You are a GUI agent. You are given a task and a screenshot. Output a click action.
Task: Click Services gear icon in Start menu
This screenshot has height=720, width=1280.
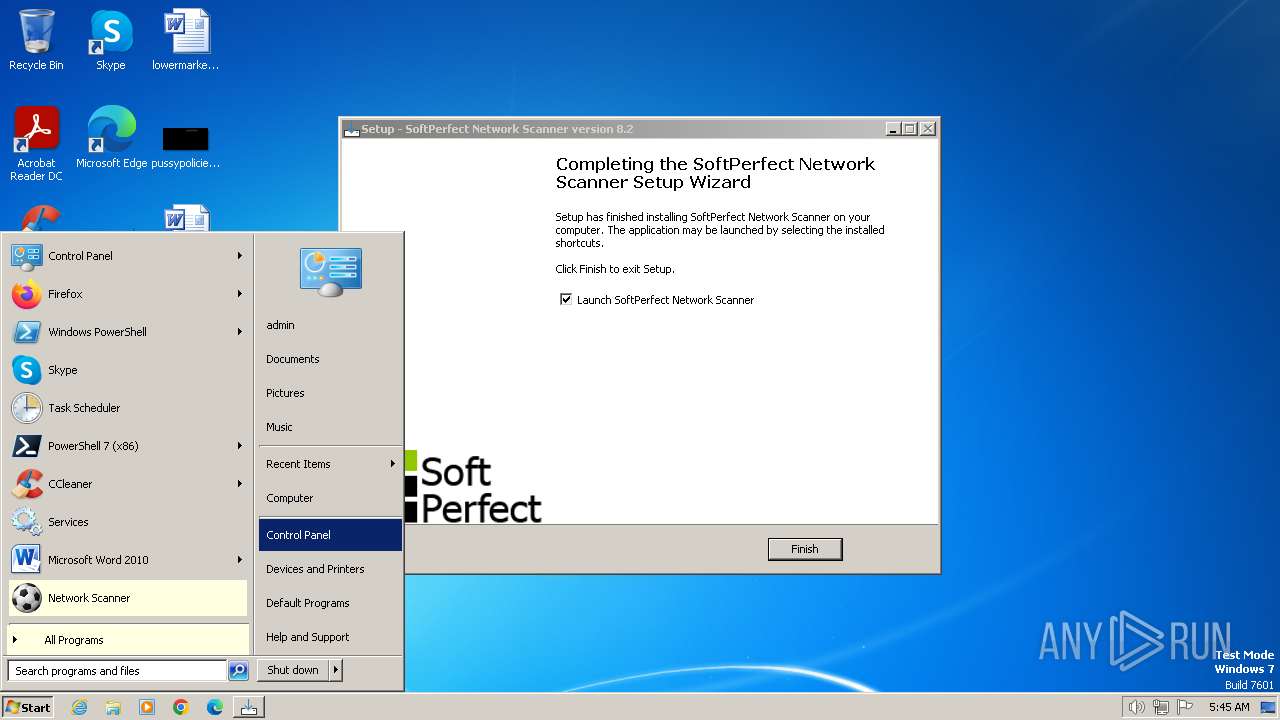pyautogui.click(x=26, y=522)
